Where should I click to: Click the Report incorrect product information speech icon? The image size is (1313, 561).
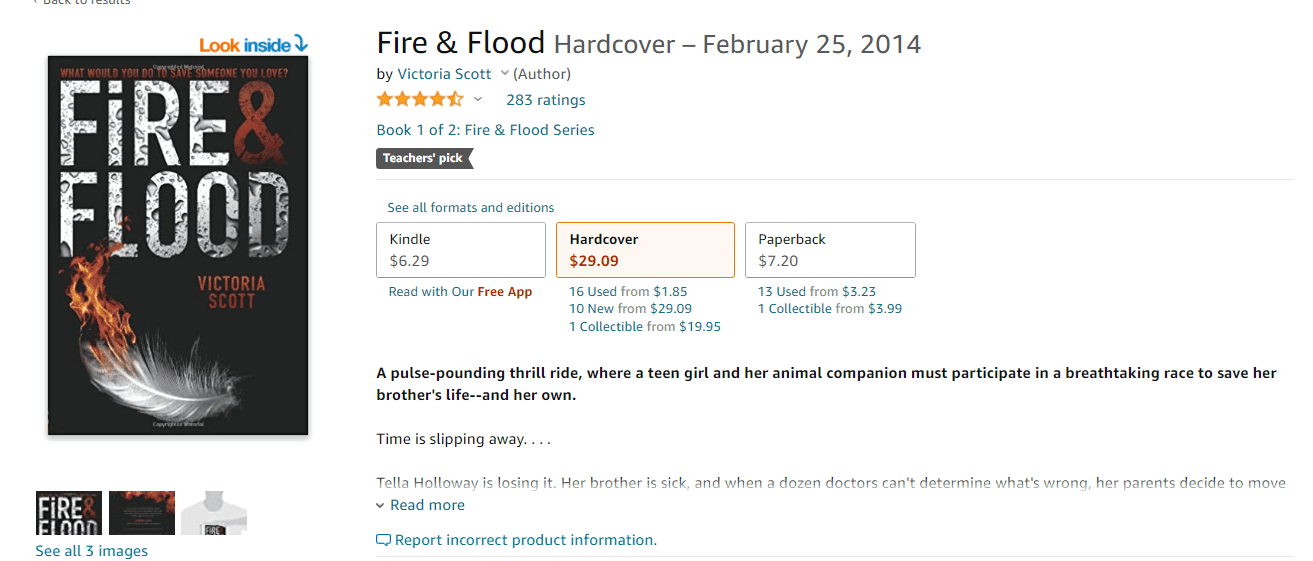tap(383, 540)
